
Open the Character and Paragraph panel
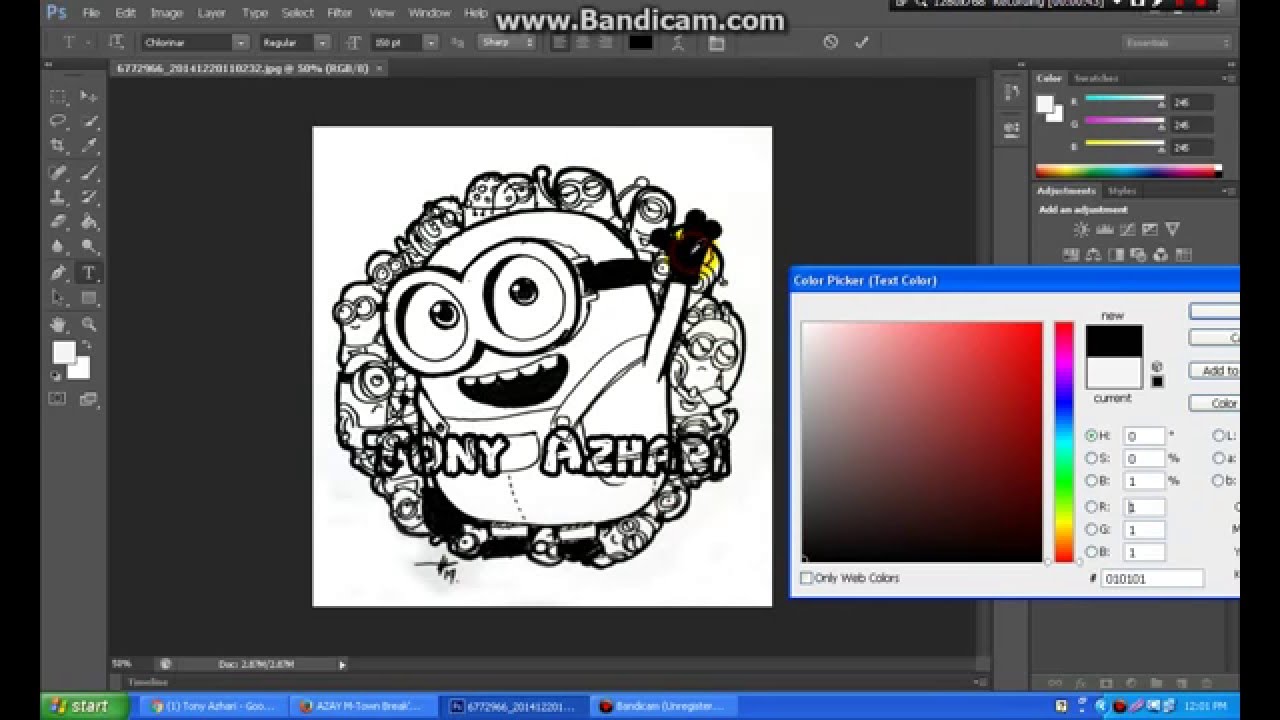tap(716, 42)
